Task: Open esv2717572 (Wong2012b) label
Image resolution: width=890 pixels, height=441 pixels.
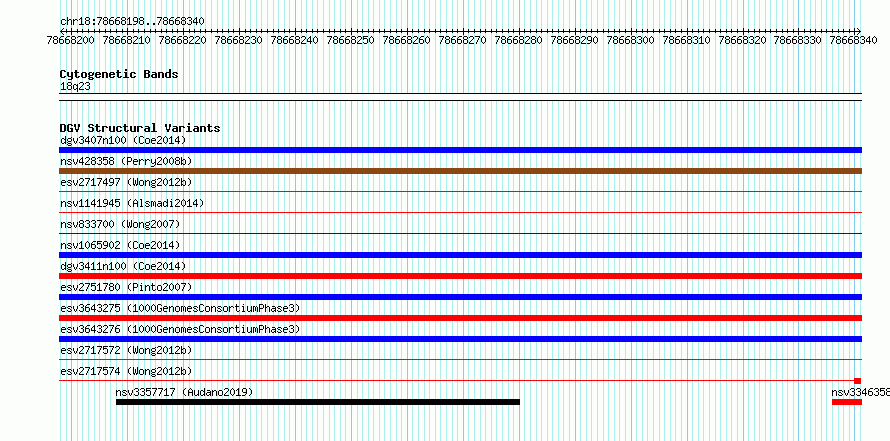Action: click(126, 350)
